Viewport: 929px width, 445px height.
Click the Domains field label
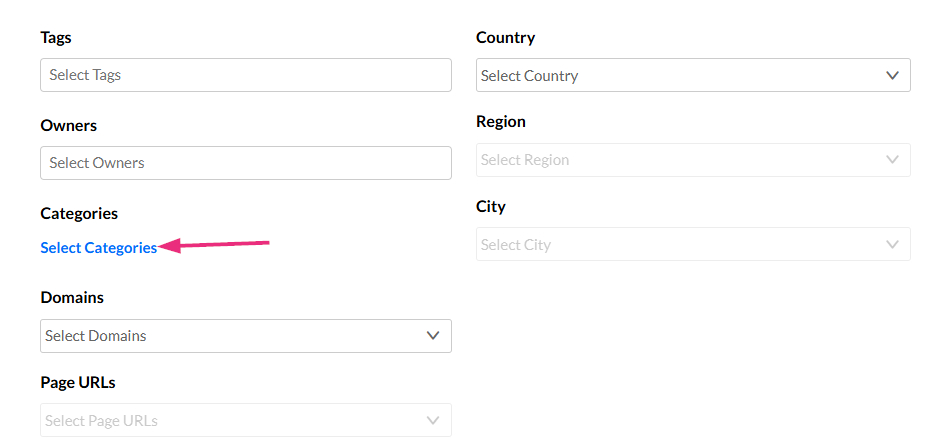(72, 298)
